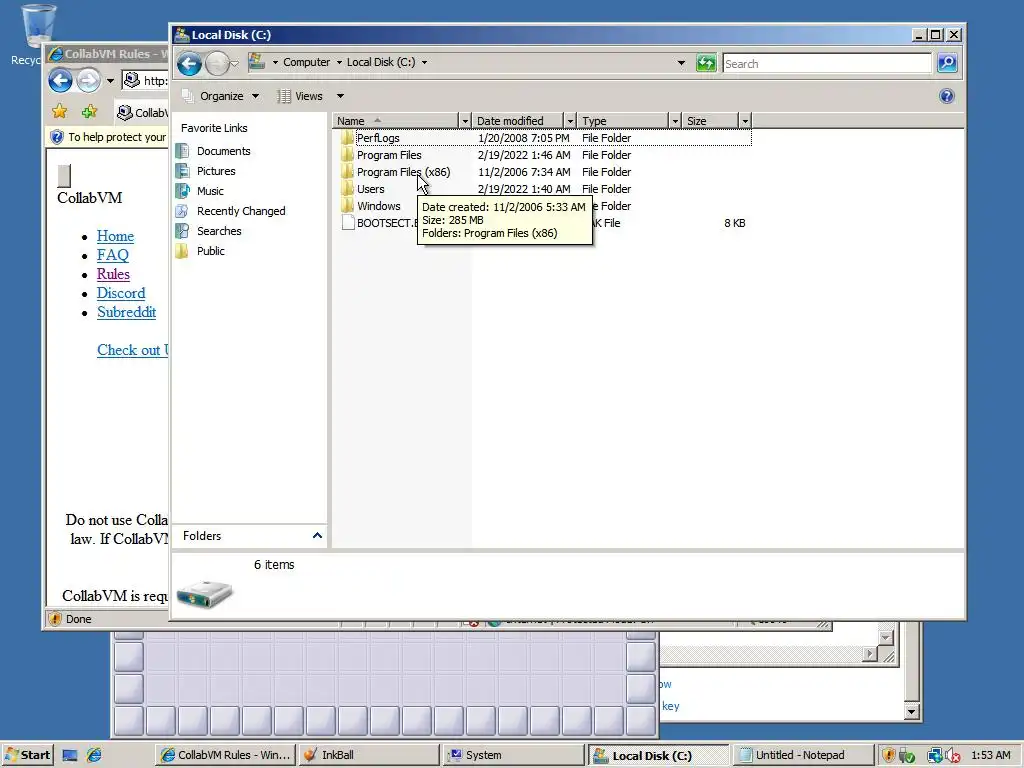1024x768 pixels.
Task: Click the Start button
Action: point(27,755)
